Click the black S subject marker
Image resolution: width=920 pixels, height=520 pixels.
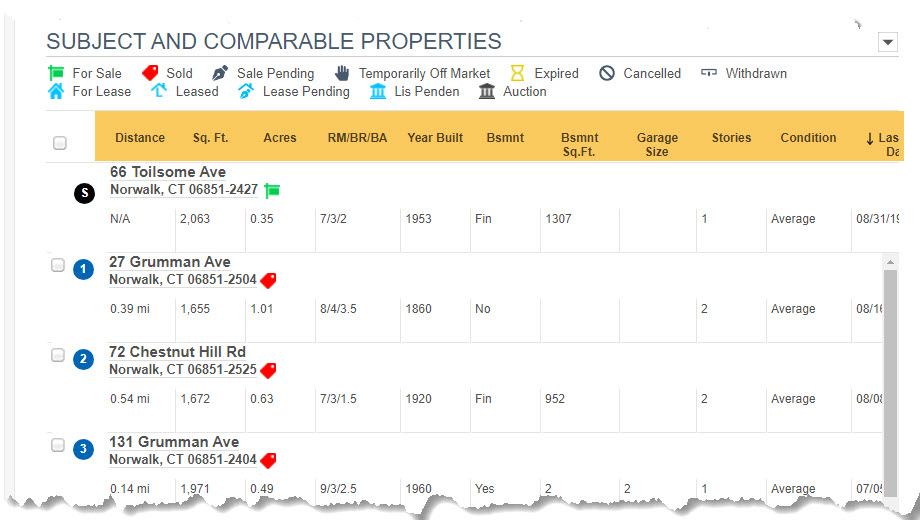[84, 193]
